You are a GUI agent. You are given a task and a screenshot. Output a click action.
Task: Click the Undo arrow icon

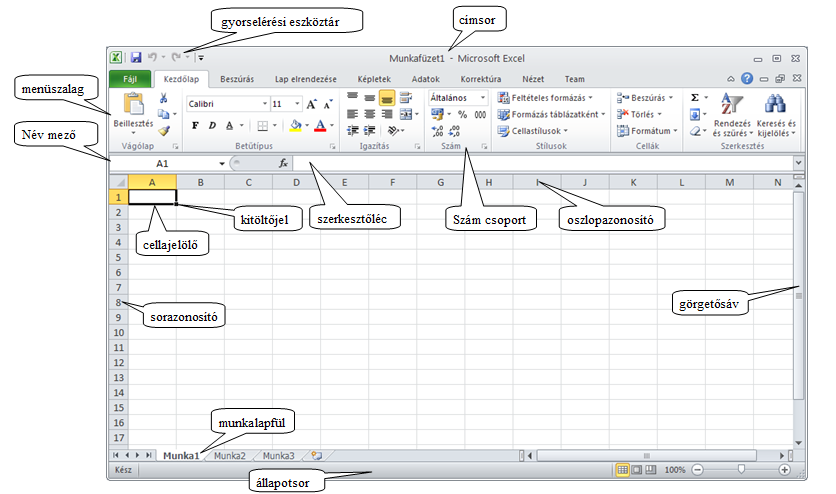point(152,57)
